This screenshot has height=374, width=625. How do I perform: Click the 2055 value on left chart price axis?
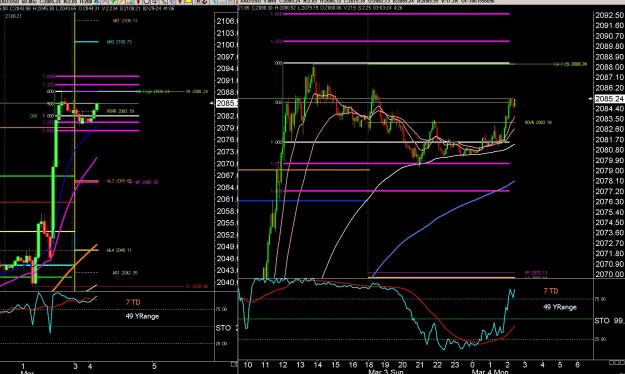click(x=227, y=223)
